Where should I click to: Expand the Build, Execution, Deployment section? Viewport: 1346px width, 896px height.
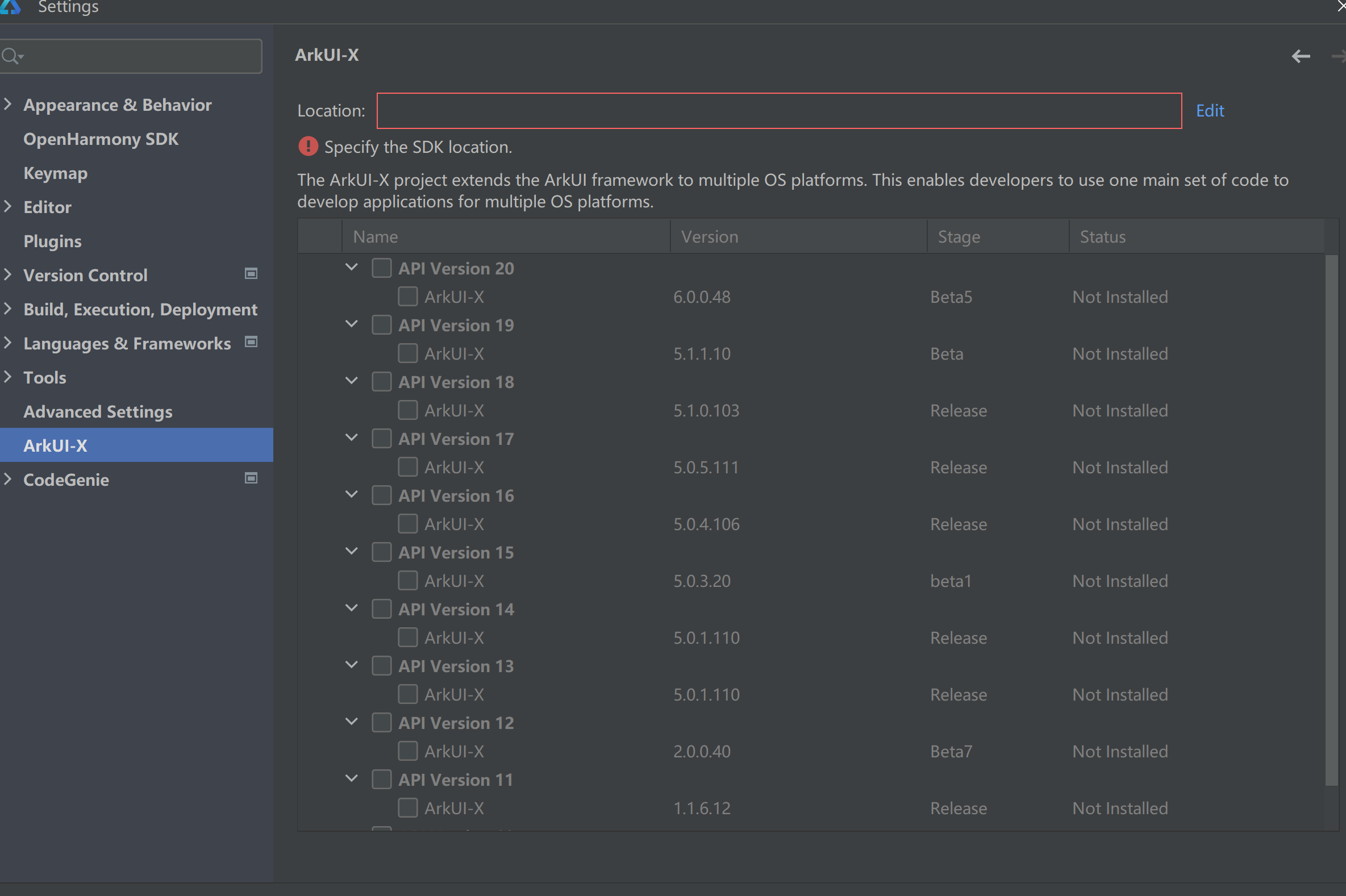coord(8,309)
